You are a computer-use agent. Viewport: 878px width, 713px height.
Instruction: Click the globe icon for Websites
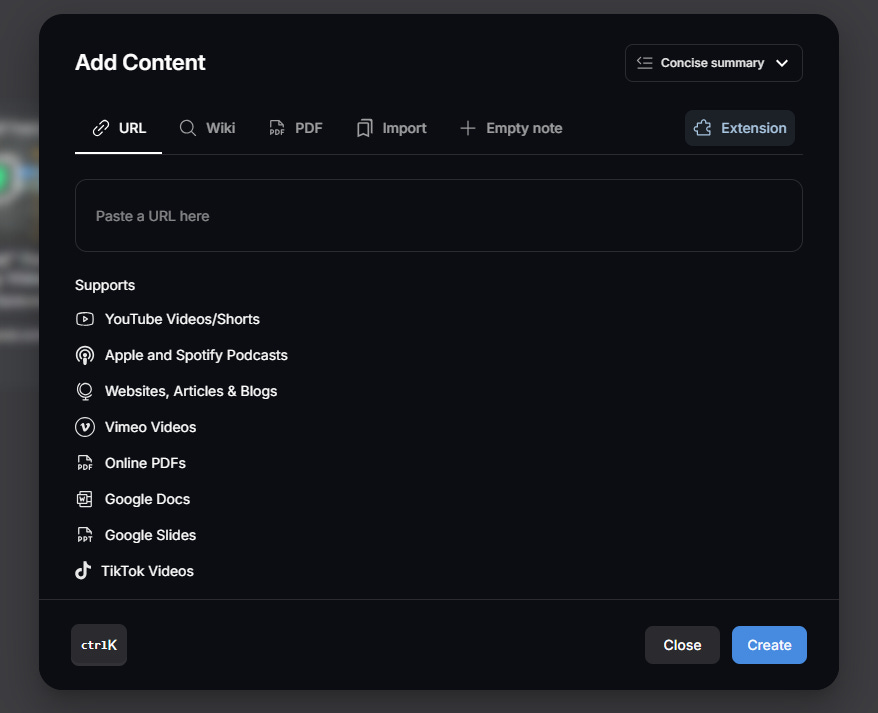[85, 392]
